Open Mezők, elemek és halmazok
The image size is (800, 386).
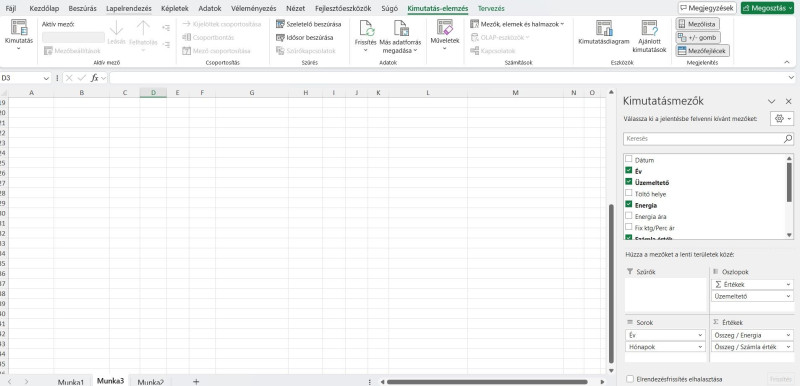tap(517, 24)
